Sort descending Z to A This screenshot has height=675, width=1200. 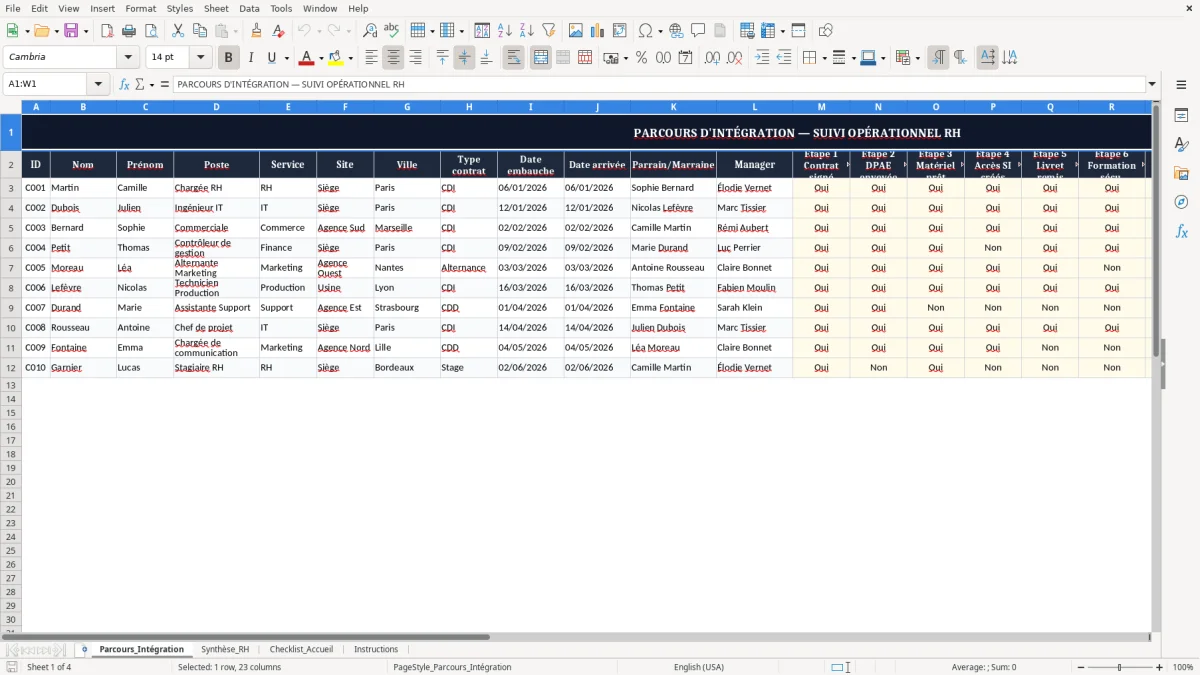coord(527,31)
